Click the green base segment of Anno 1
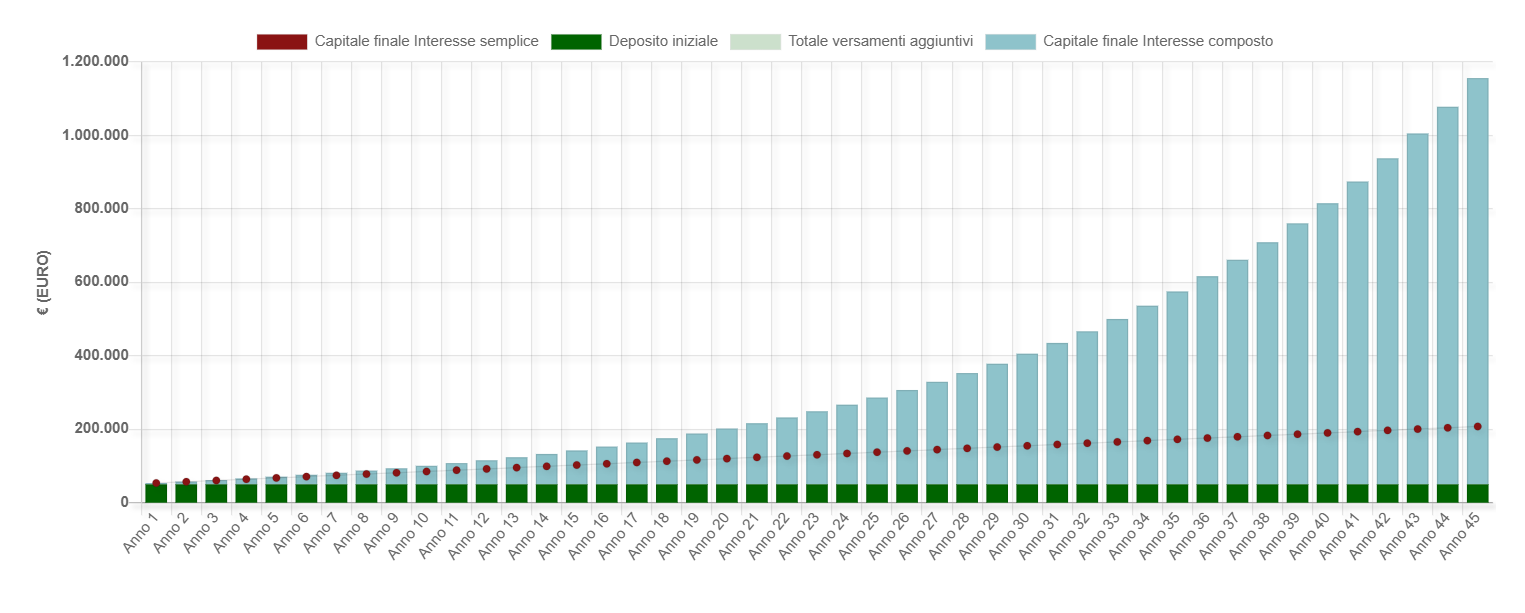The width and height of the screenshot is (1525, 613). tap(156, 493)
